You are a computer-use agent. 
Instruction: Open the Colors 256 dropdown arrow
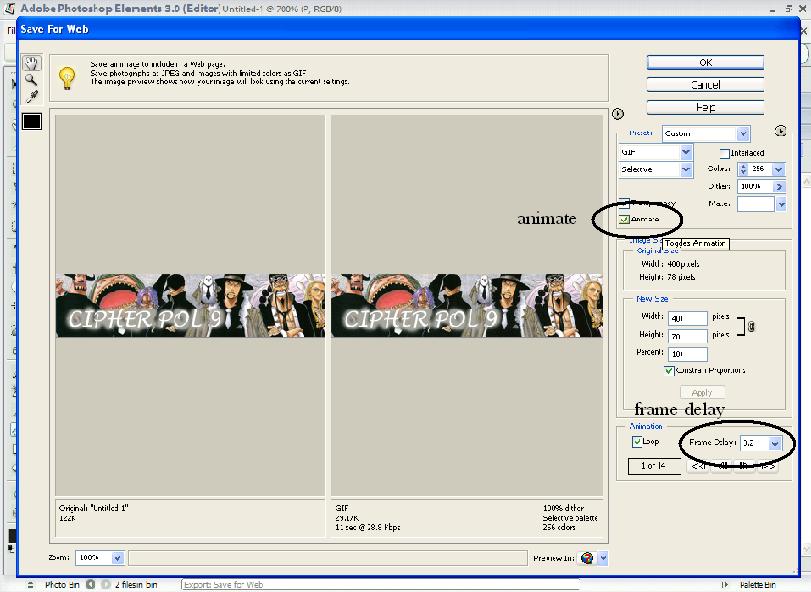778,169
